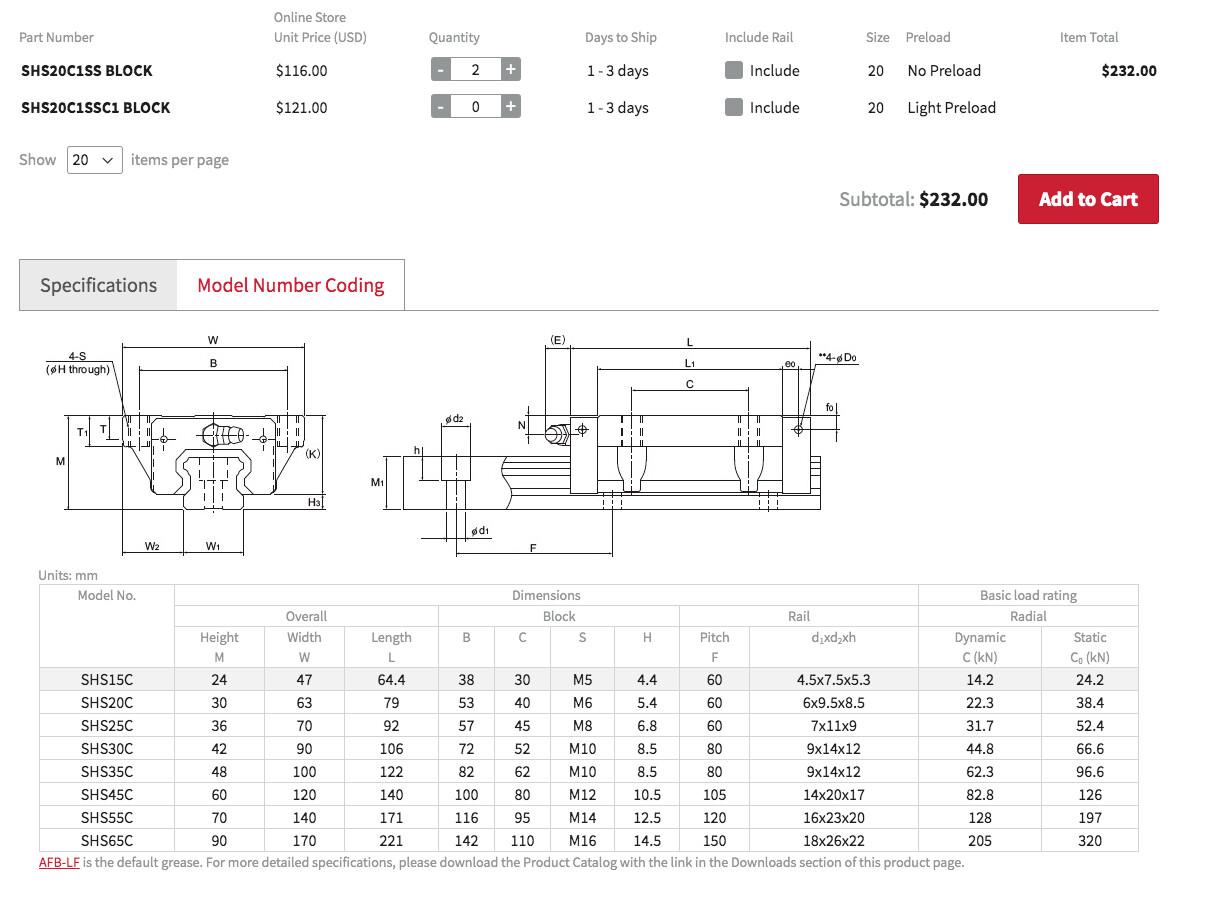Open the items per page dropdown
The width and height of the screenshot is (1216, 916).
coord(95,160)
